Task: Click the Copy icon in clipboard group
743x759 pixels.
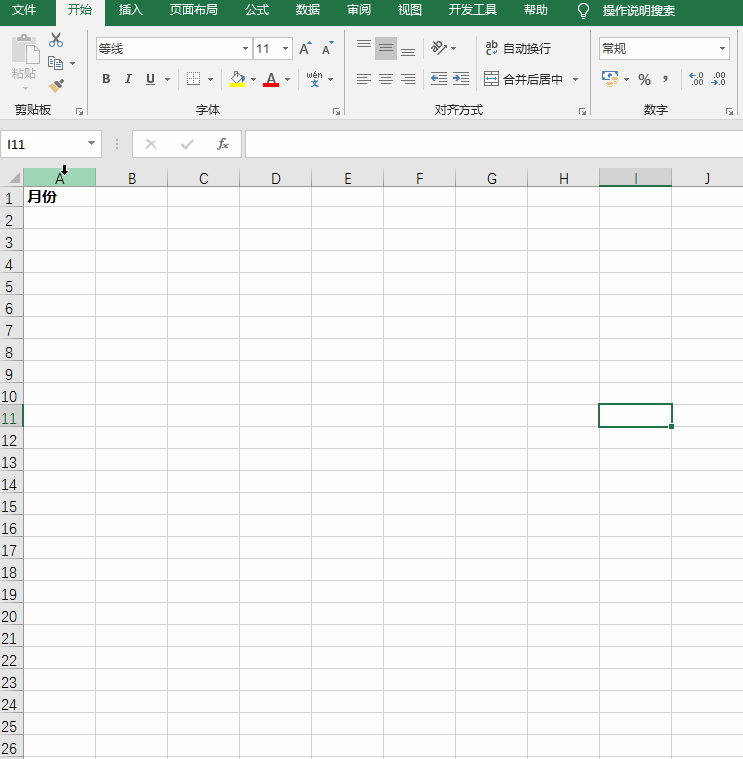Action: click(x=55, y=63)
